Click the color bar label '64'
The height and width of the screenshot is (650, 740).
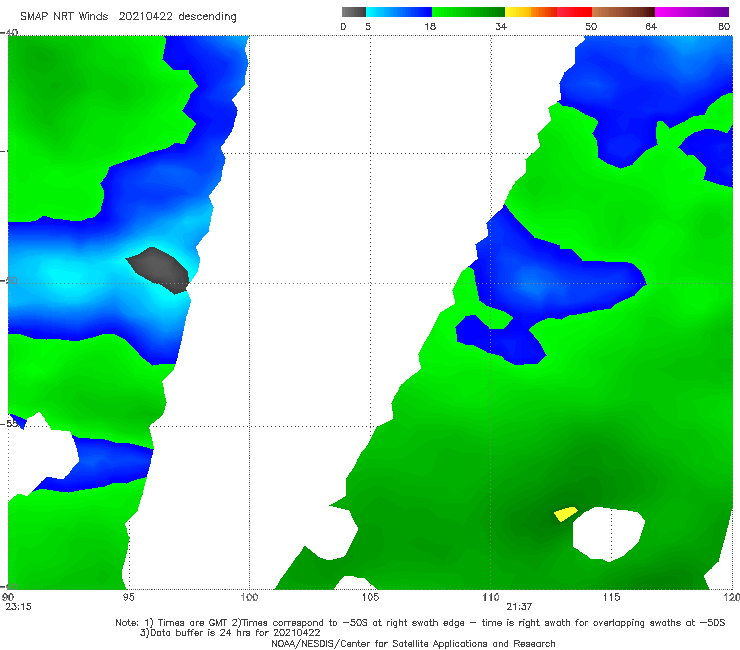point(651,27)
